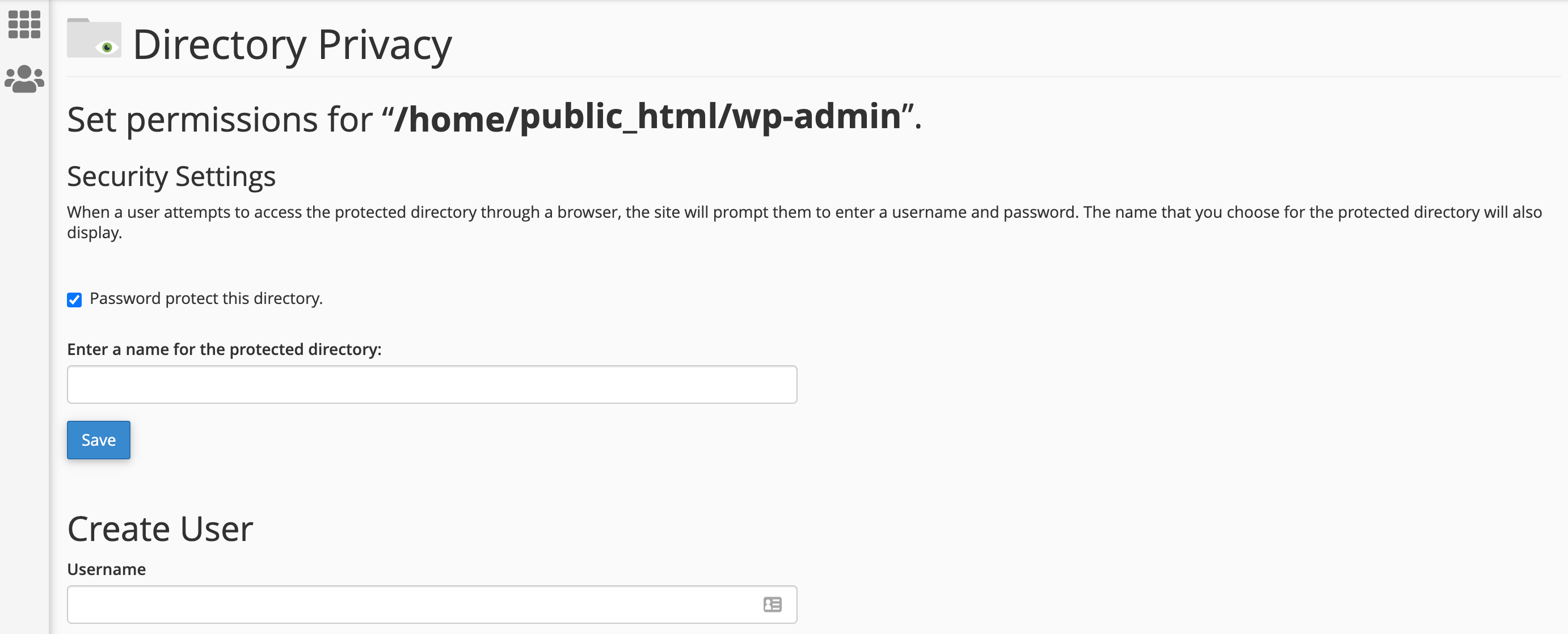Click empty area of left sidebar

click(x=24, y=365)
